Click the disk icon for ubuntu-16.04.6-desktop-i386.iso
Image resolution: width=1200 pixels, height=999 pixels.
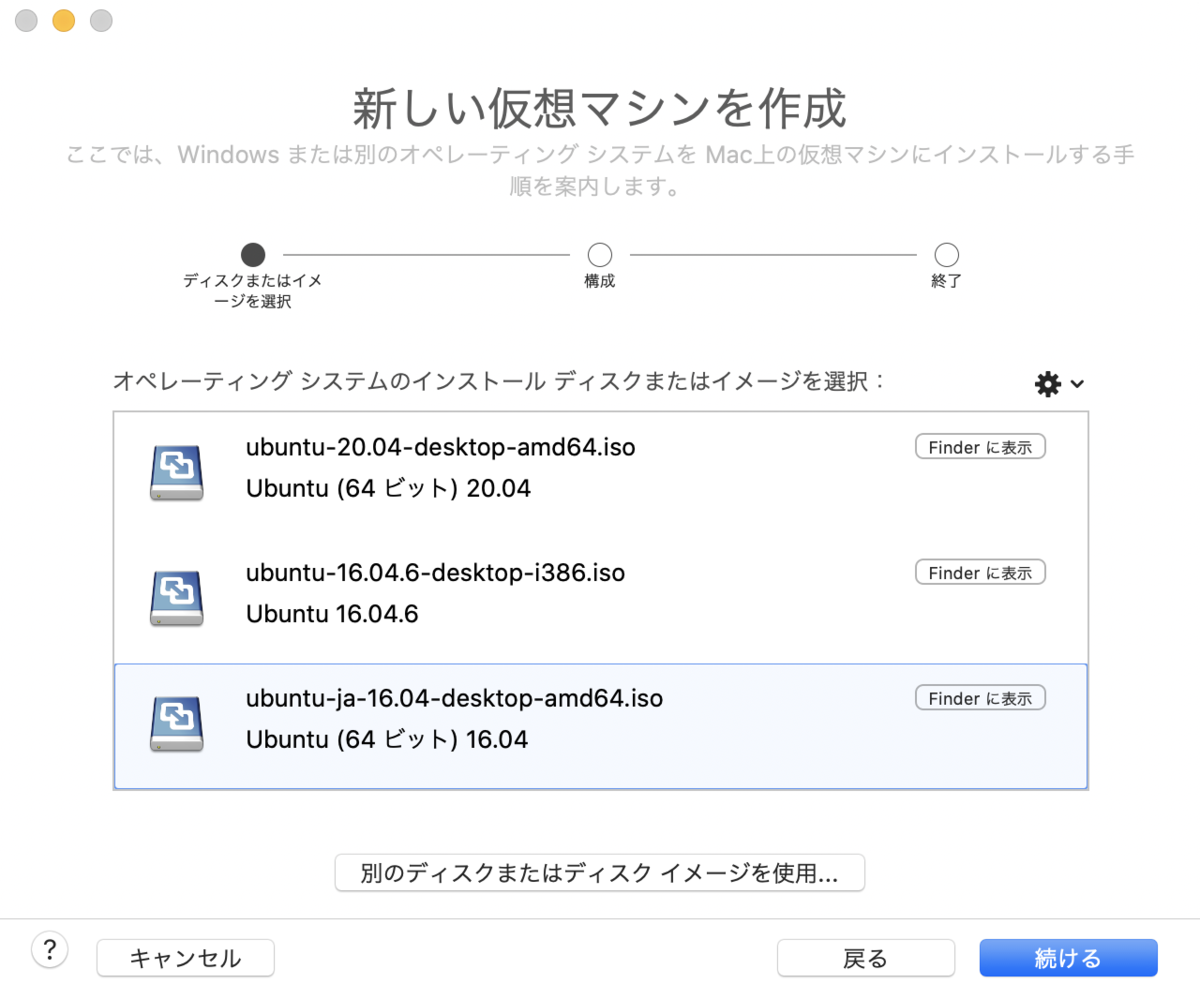point(176,599)
